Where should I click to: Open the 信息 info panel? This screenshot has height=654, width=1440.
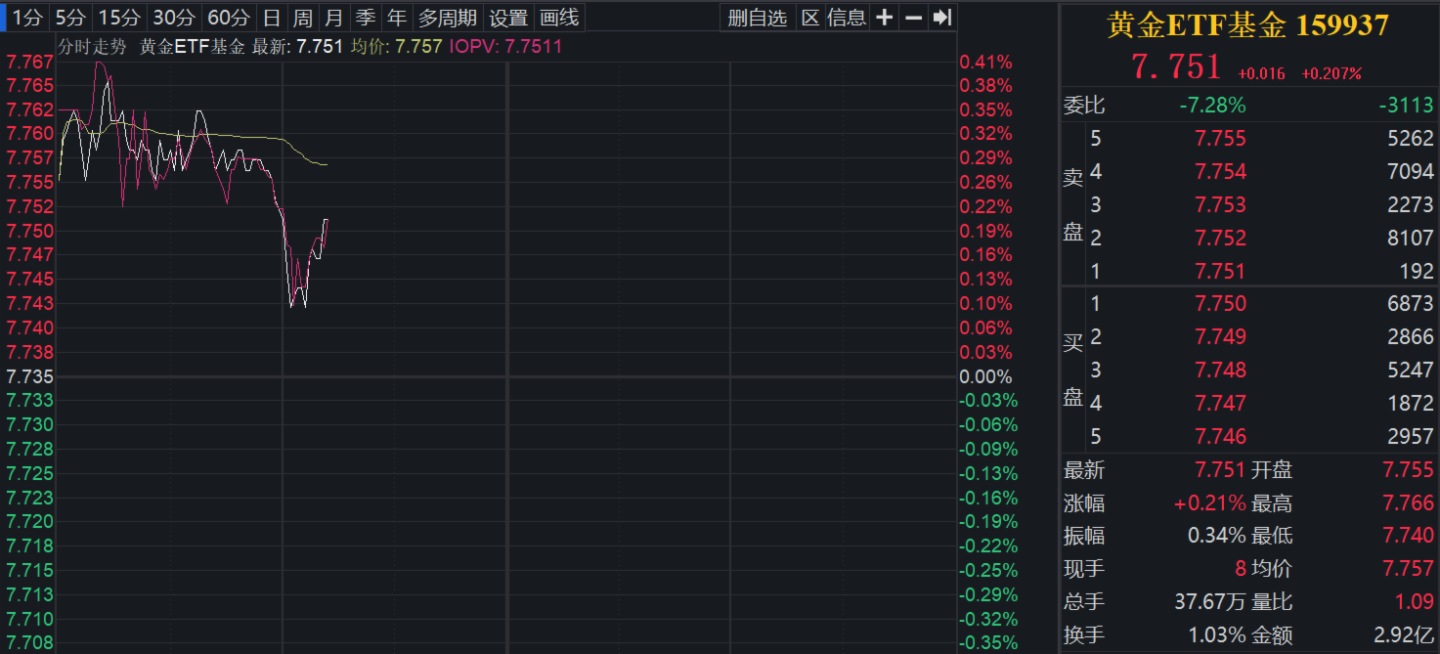(x=846, y=17)
